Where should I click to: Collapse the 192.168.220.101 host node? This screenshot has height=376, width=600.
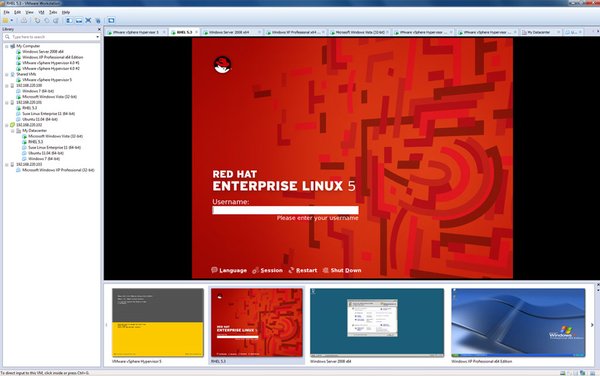coord(7,103)
